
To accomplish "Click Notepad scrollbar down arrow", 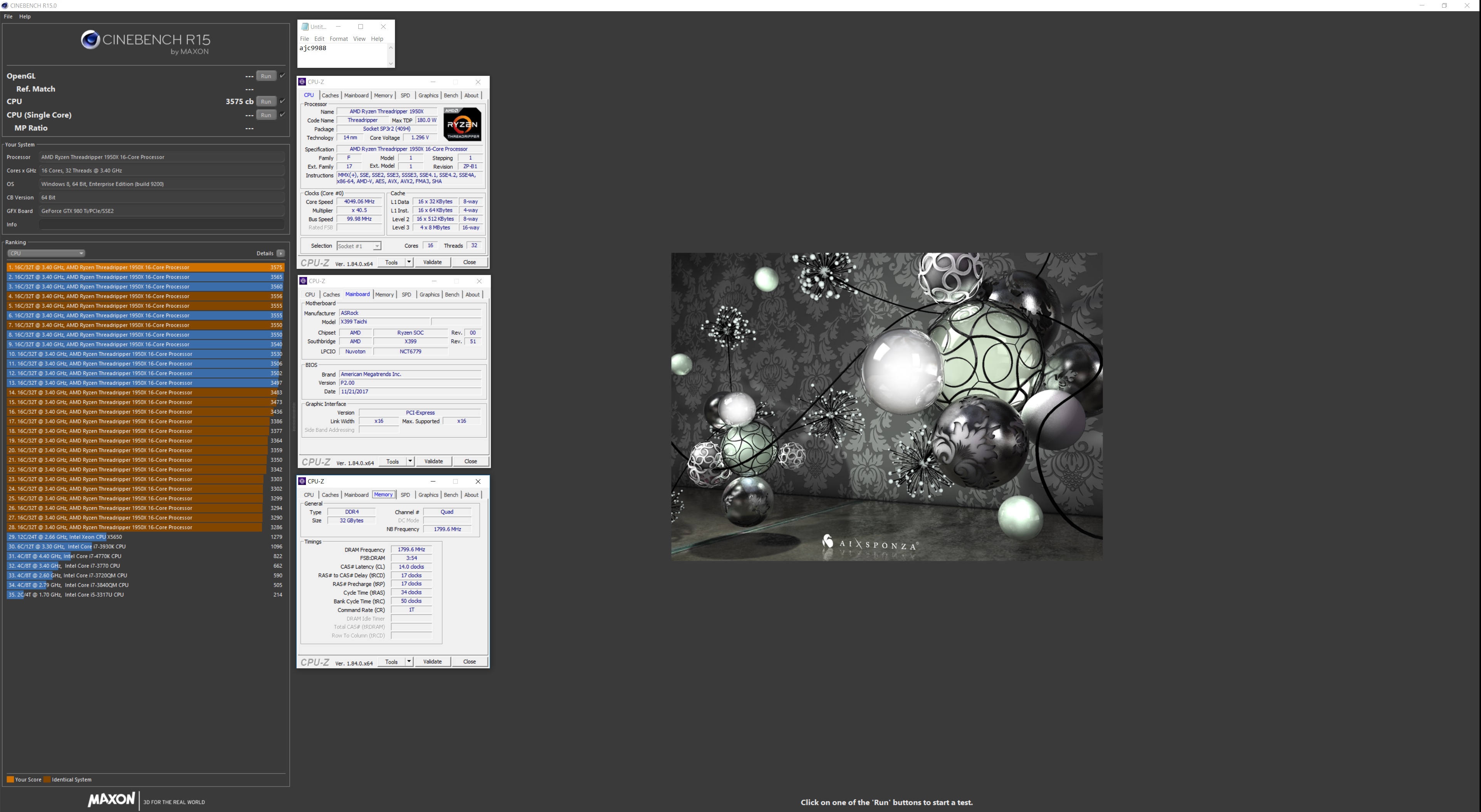I will (x=391, y=63).
